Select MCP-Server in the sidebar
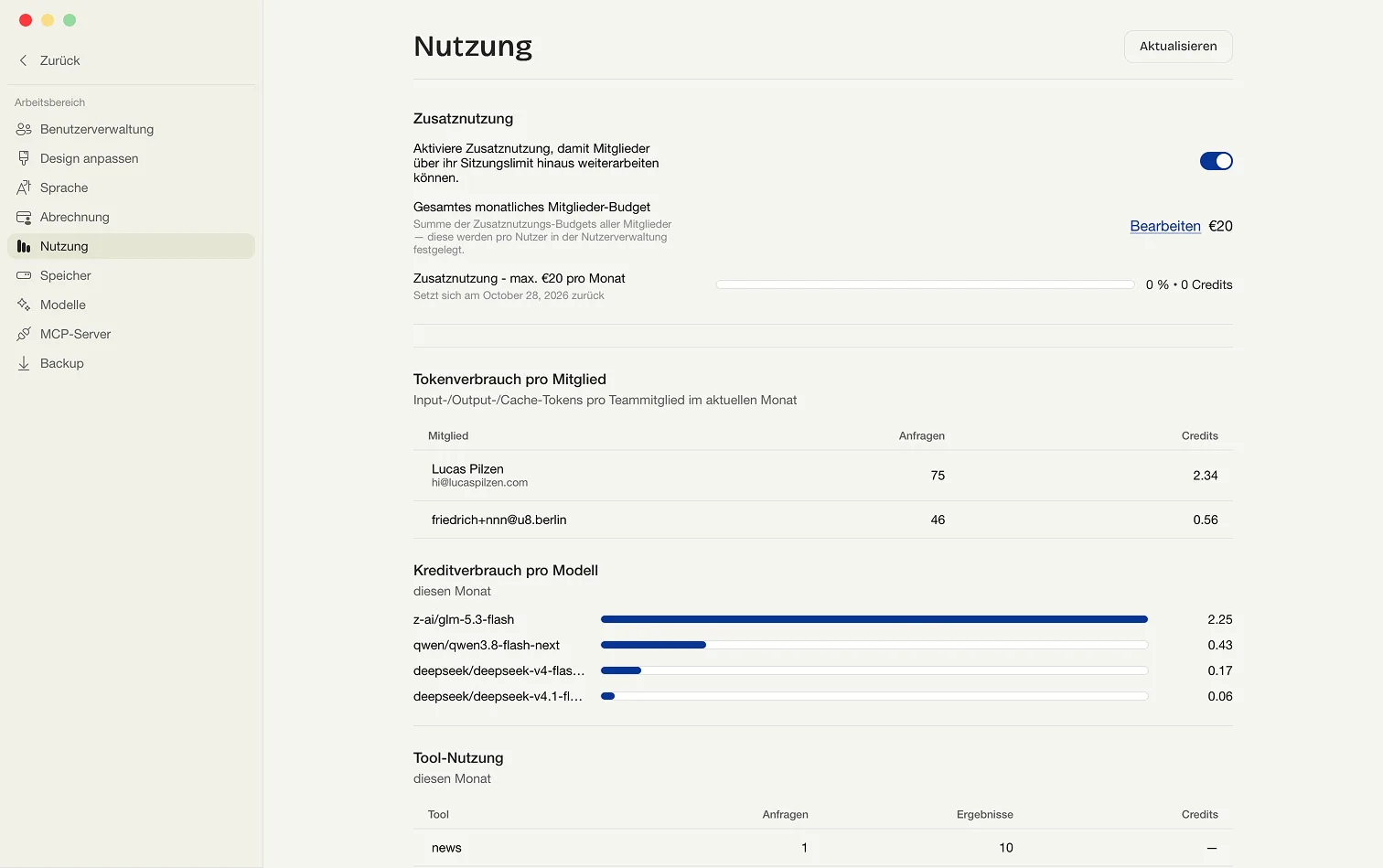1383x868 pixels. [131, 334]
